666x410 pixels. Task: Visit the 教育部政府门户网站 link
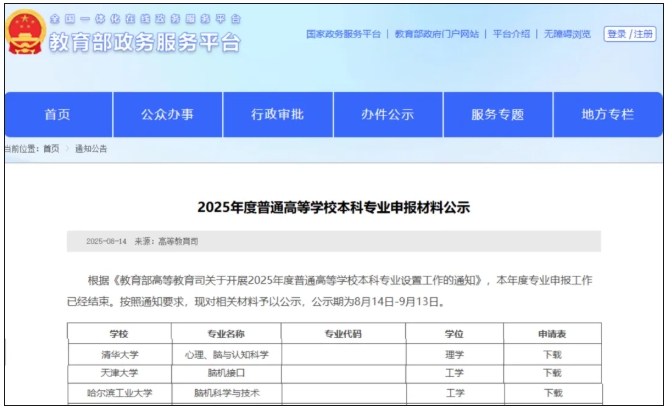tap(437, 34)
